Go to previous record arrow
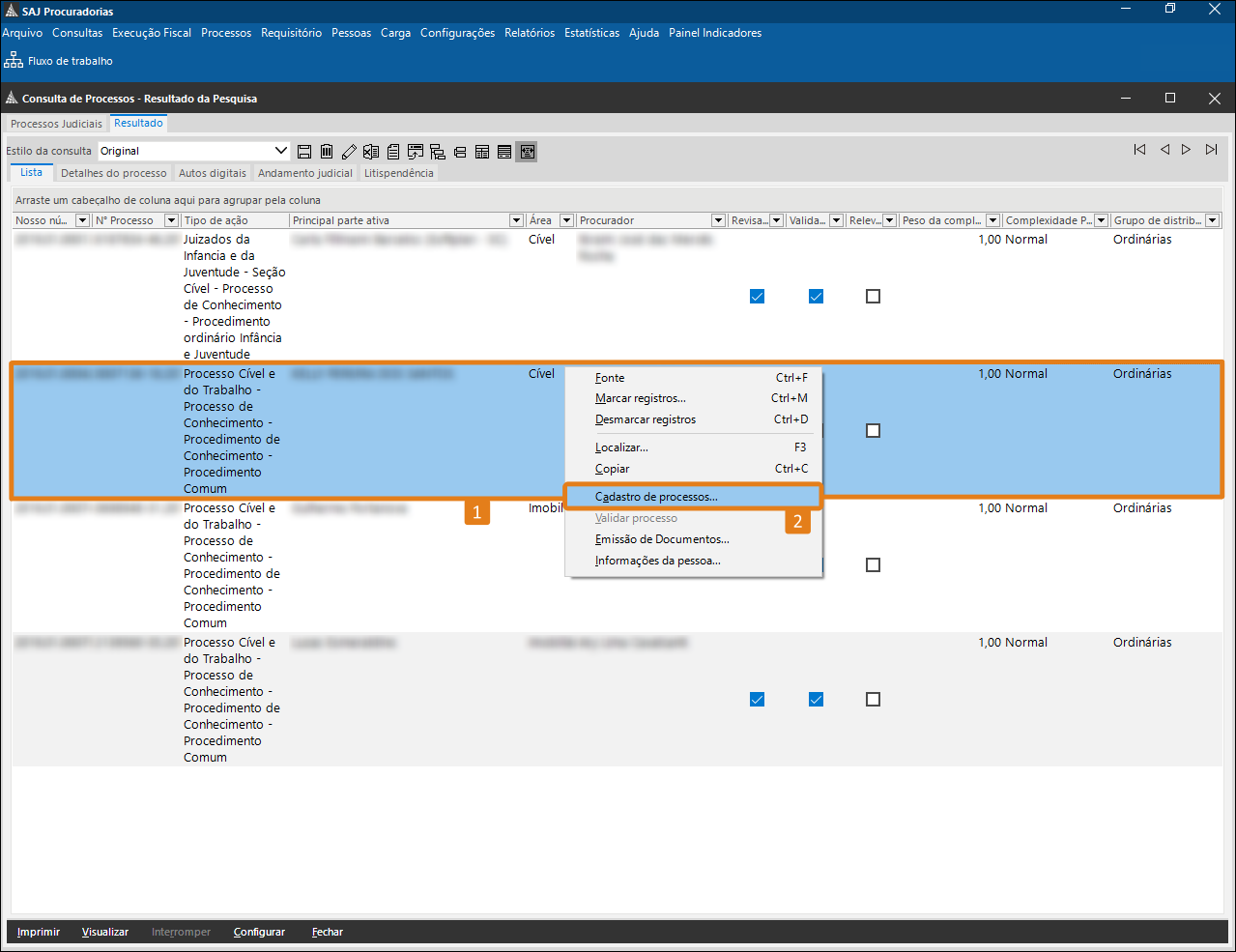Image resolution: width=1236 pixels, height=952 pixels. 1164,150
